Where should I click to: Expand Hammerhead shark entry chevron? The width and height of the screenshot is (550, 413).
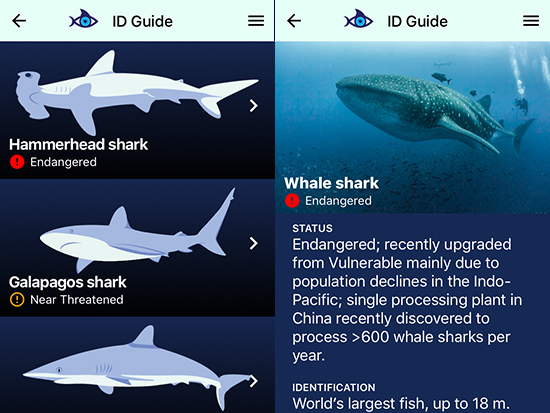pos(254,106)
